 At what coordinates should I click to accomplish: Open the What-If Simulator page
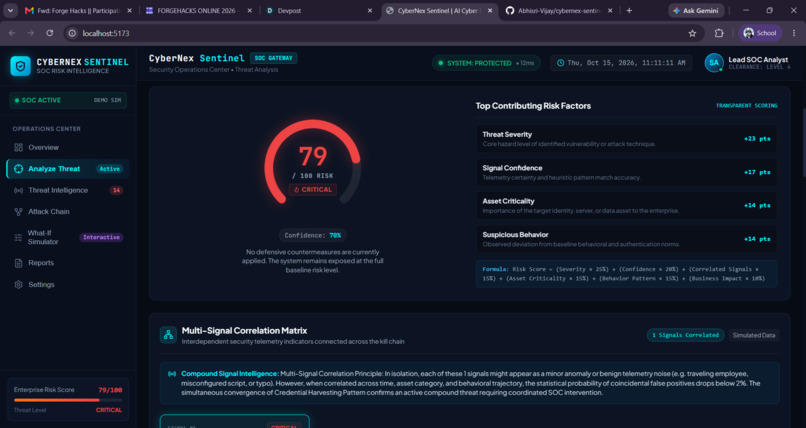[67, 237]
